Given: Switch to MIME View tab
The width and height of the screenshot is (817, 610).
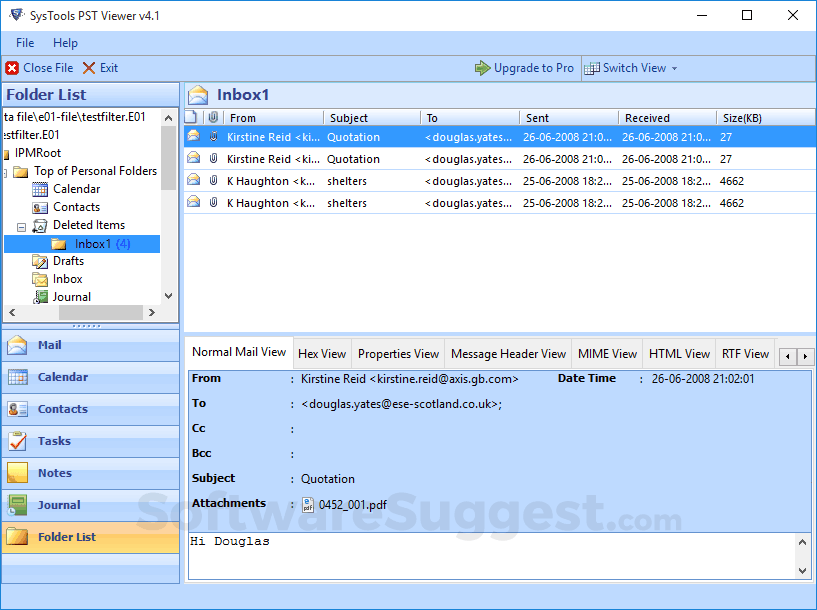Looking at the screenshot, I should [x=607, y=354].
